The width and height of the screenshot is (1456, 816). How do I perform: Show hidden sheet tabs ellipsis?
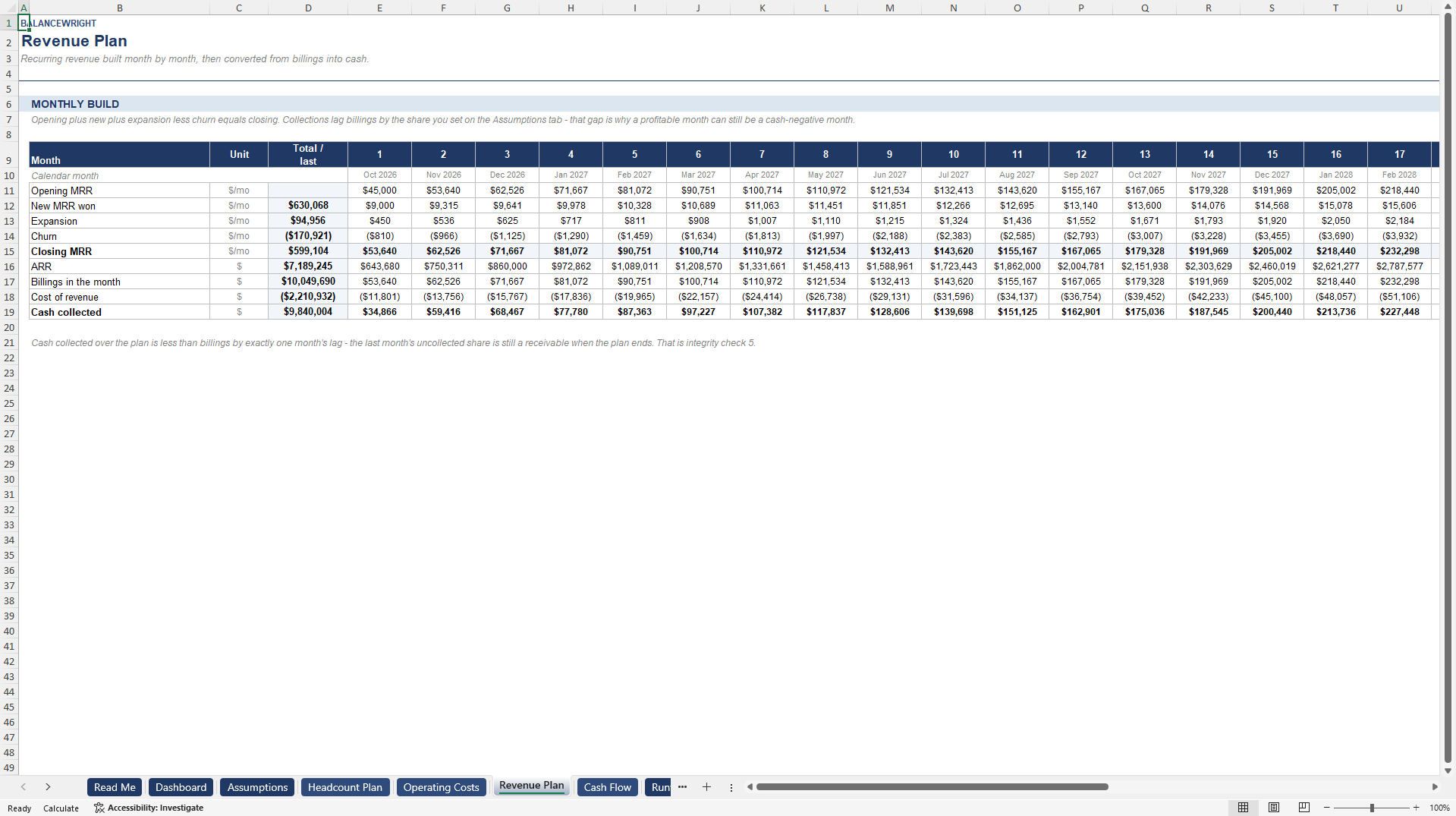(x=682, y=787)
